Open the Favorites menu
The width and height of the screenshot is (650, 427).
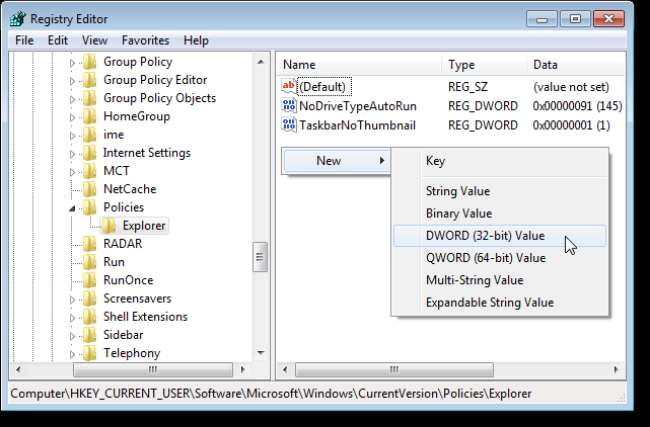[145, 41]
